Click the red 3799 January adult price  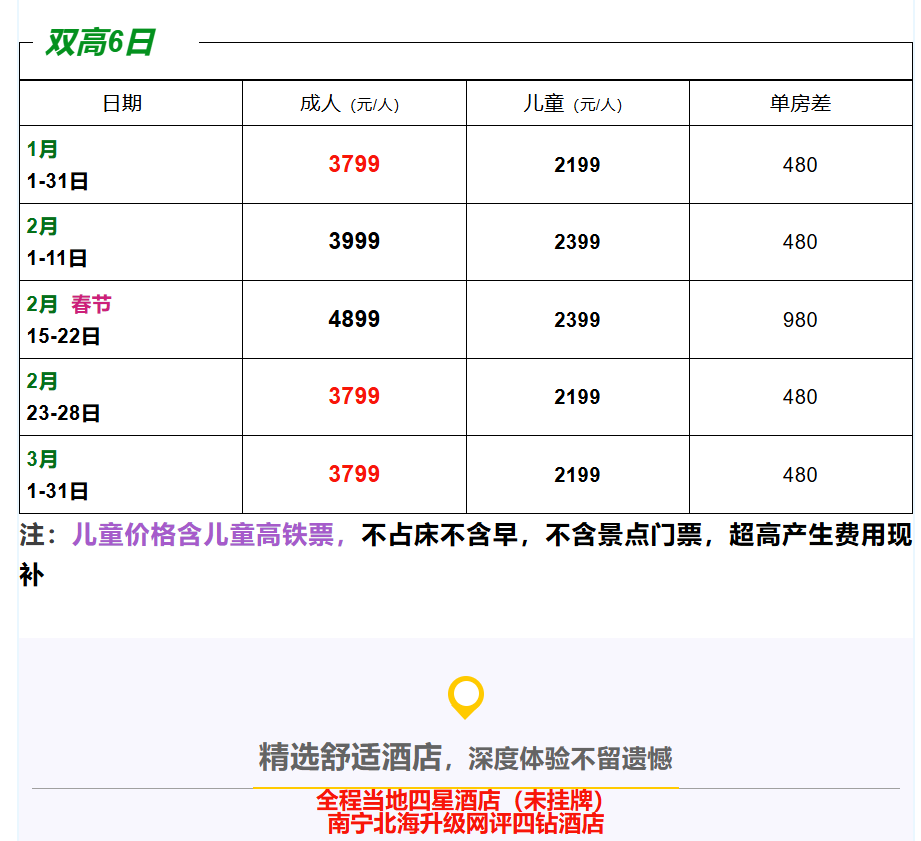[x=353, y=163]
